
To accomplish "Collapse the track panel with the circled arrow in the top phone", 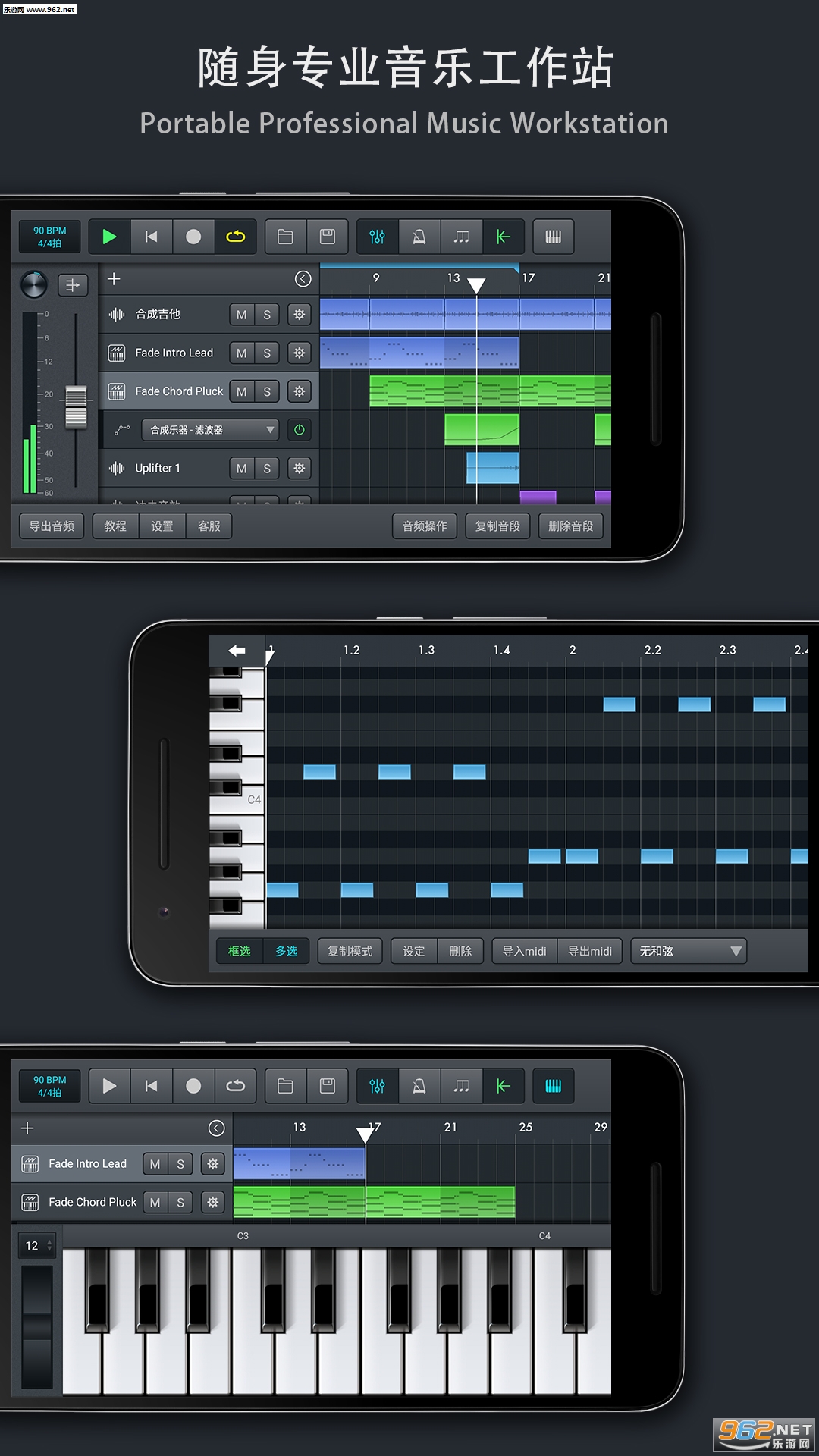I will (303, 279).
